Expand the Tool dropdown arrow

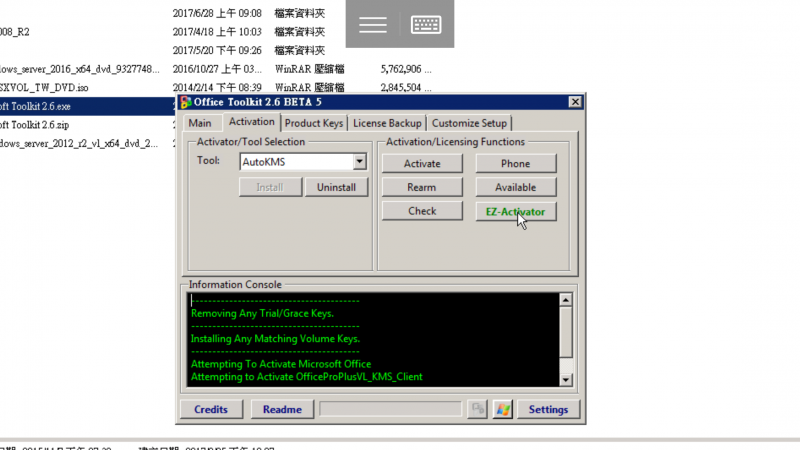click(360, 162)
